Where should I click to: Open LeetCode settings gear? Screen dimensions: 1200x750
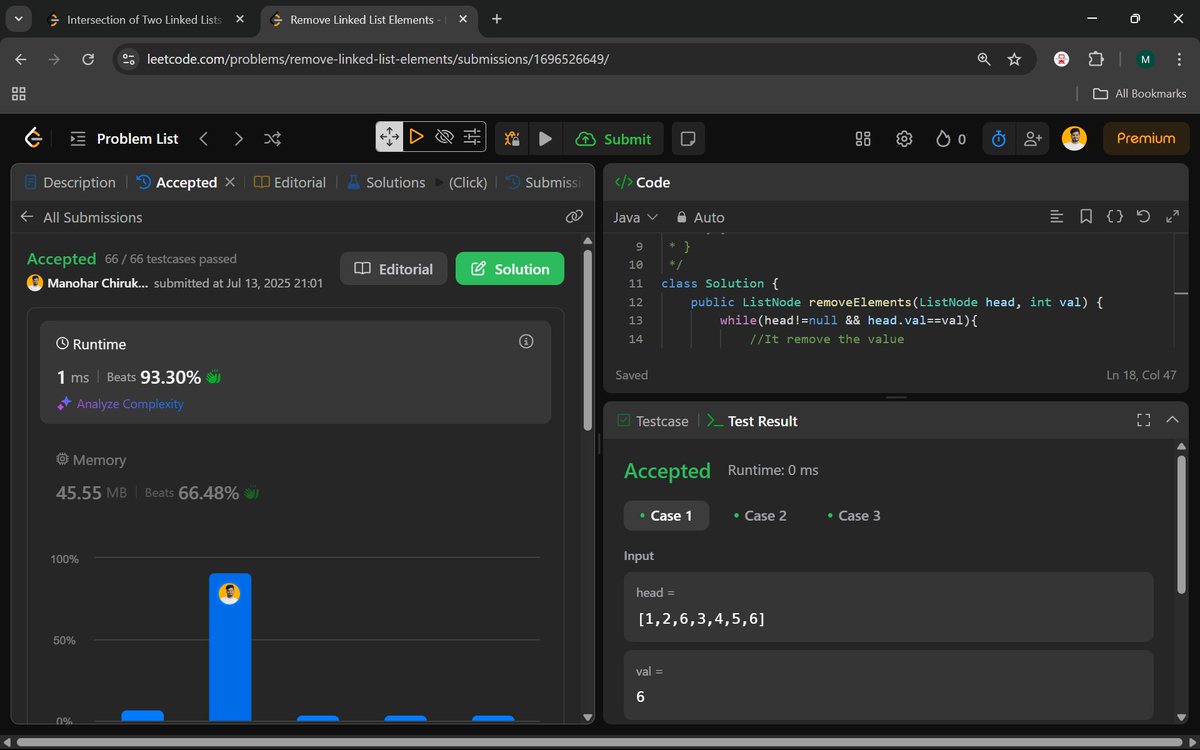904,139
